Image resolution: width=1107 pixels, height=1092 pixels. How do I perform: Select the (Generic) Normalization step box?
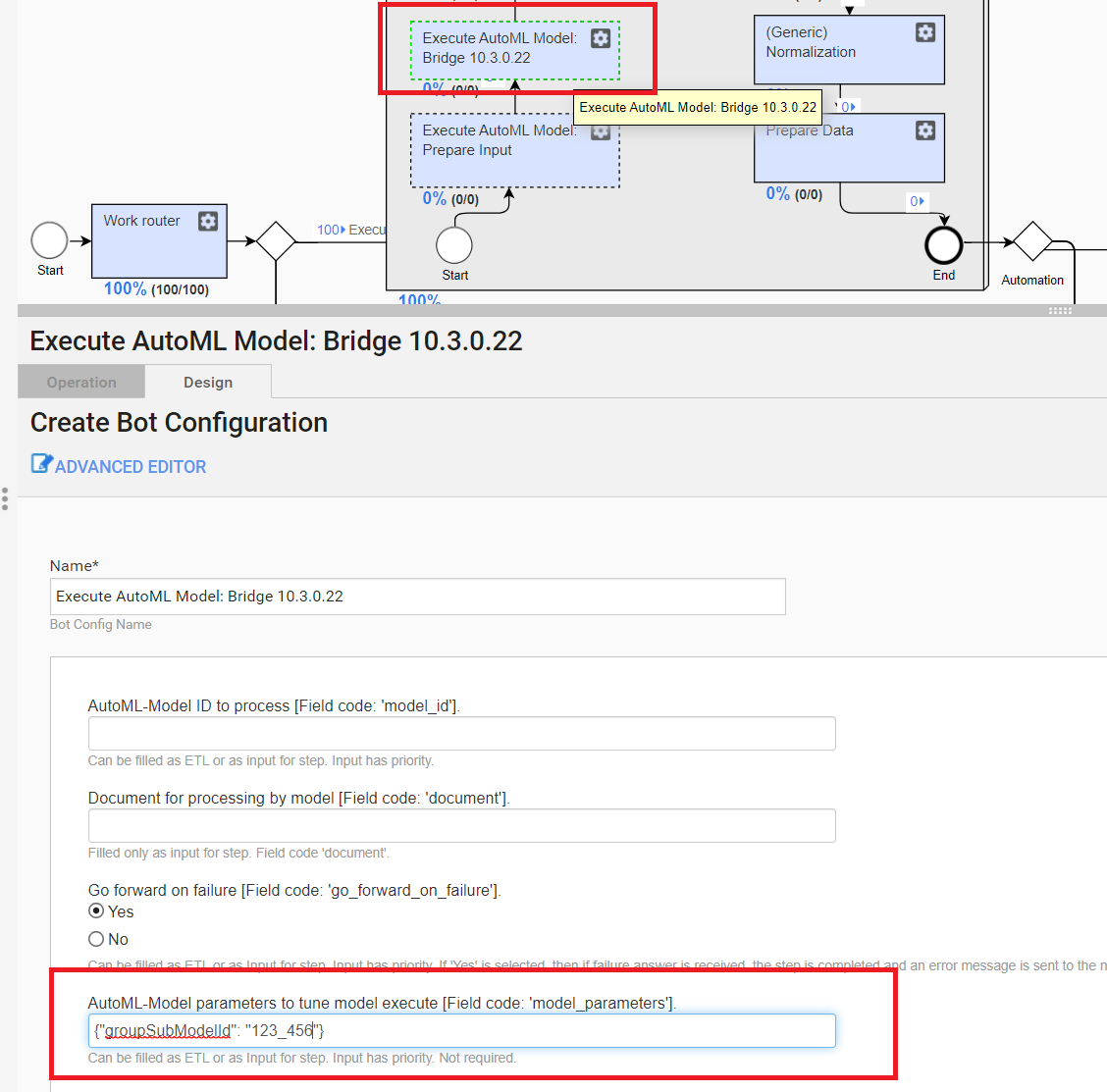pos(849,49)
